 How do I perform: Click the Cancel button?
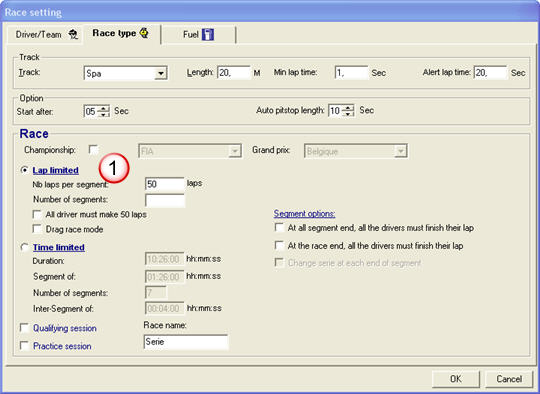pyautogui.click(x=509, y=379)
